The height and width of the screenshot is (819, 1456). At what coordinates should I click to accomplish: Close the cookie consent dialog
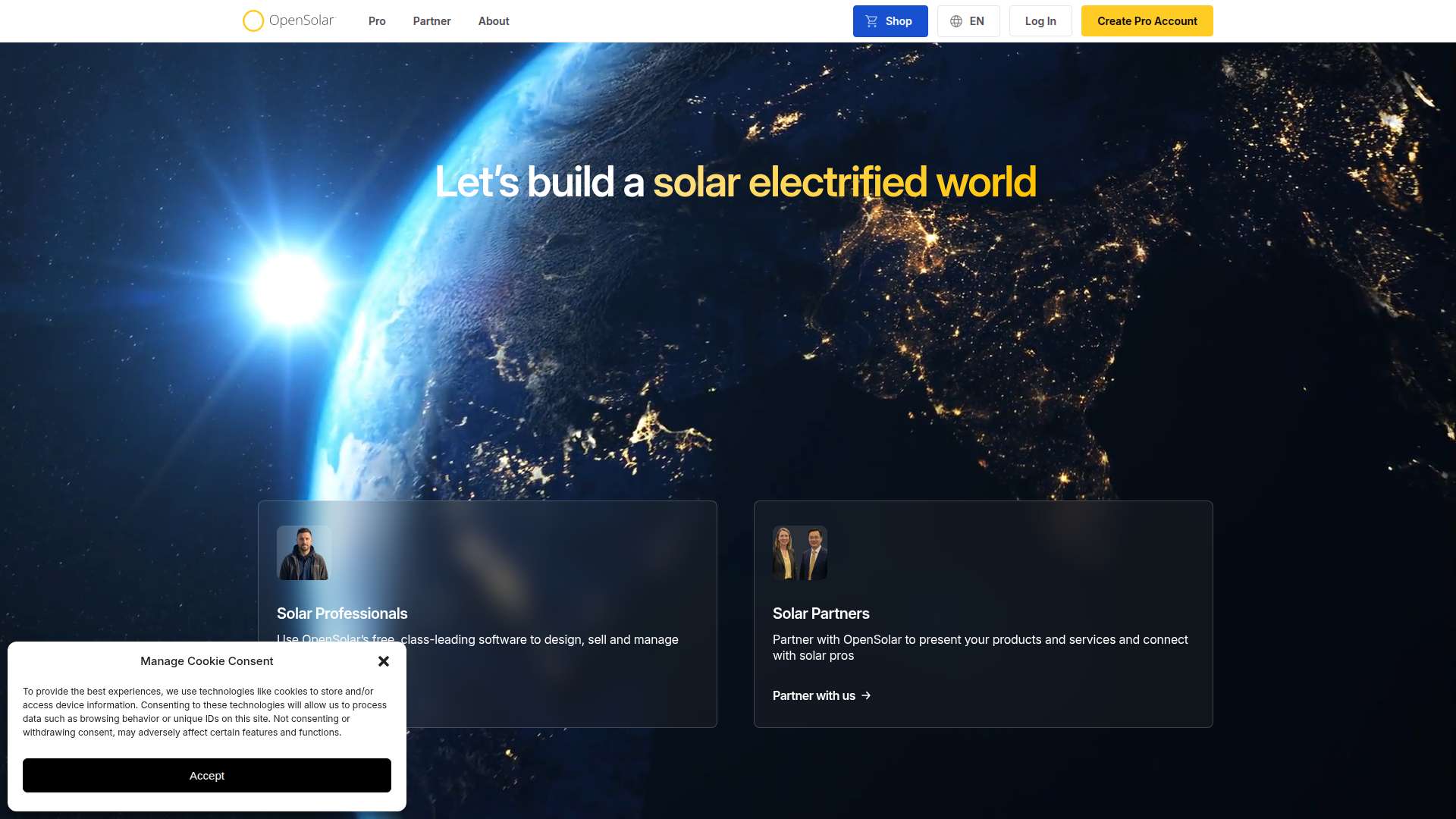(x=384, y=661)
